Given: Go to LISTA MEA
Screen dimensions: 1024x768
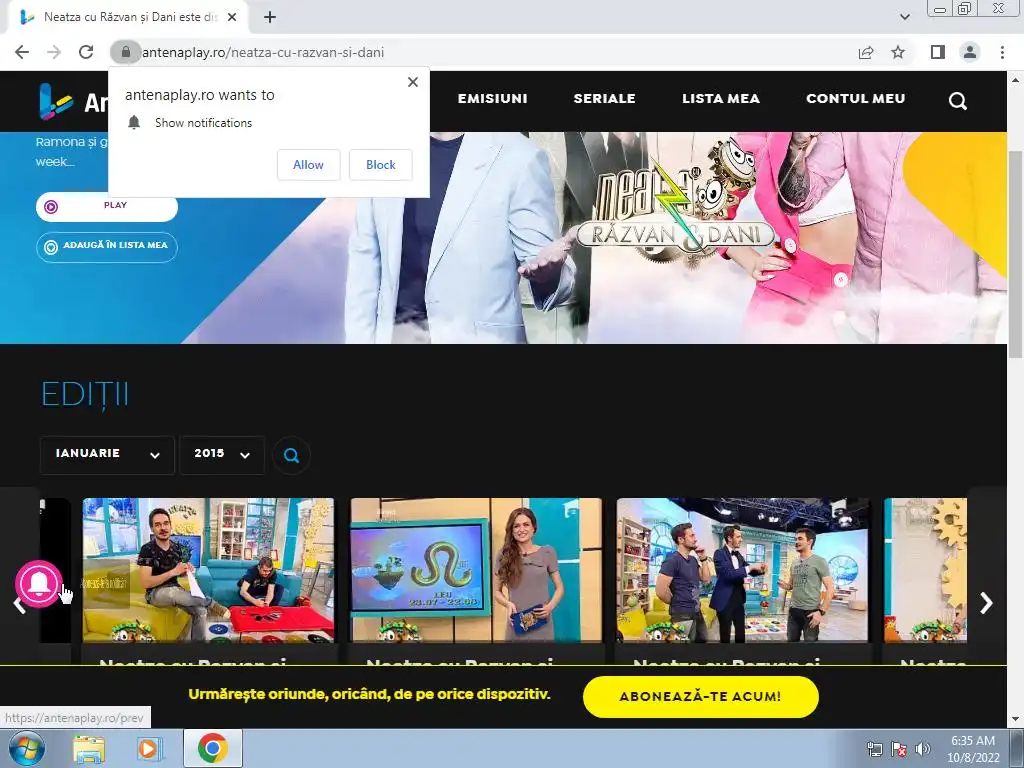Looking at the screenshot, I should tap(720, 99).
